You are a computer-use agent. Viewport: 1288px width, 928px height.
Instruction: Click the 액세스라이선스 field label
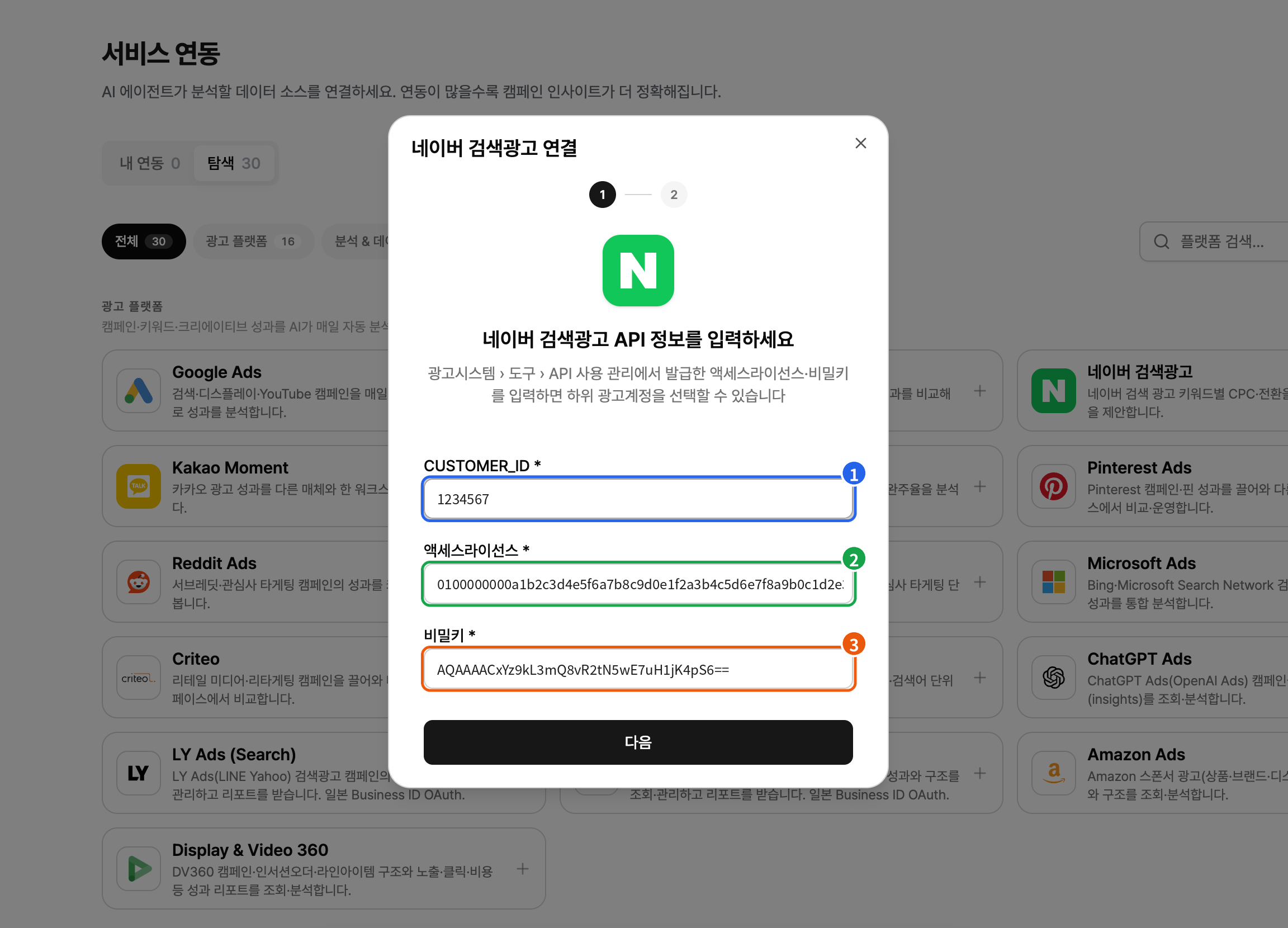[476, 550]
